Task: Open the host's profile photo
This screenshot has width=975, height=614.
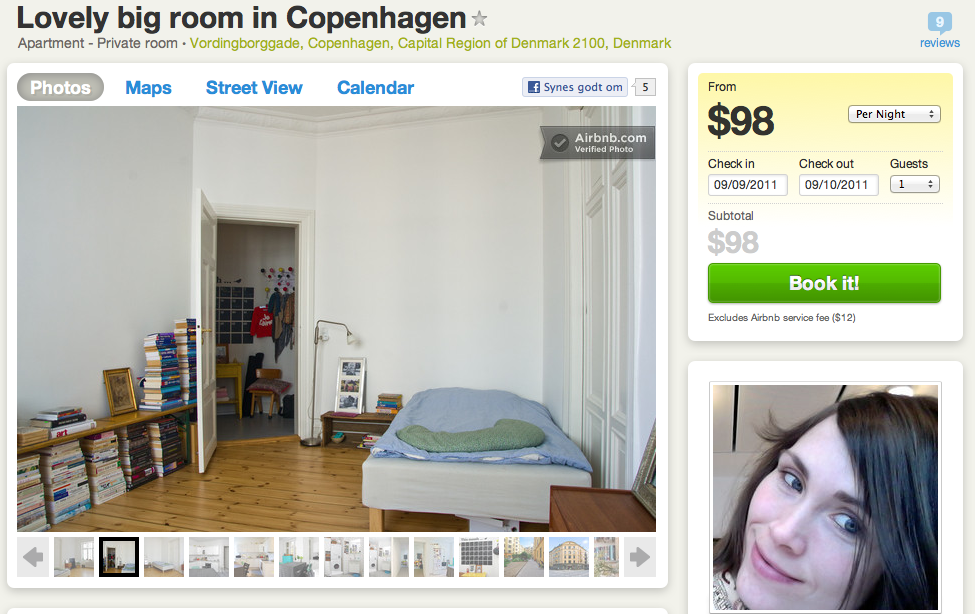Action: pyautogui.click(x=825, y=497)
